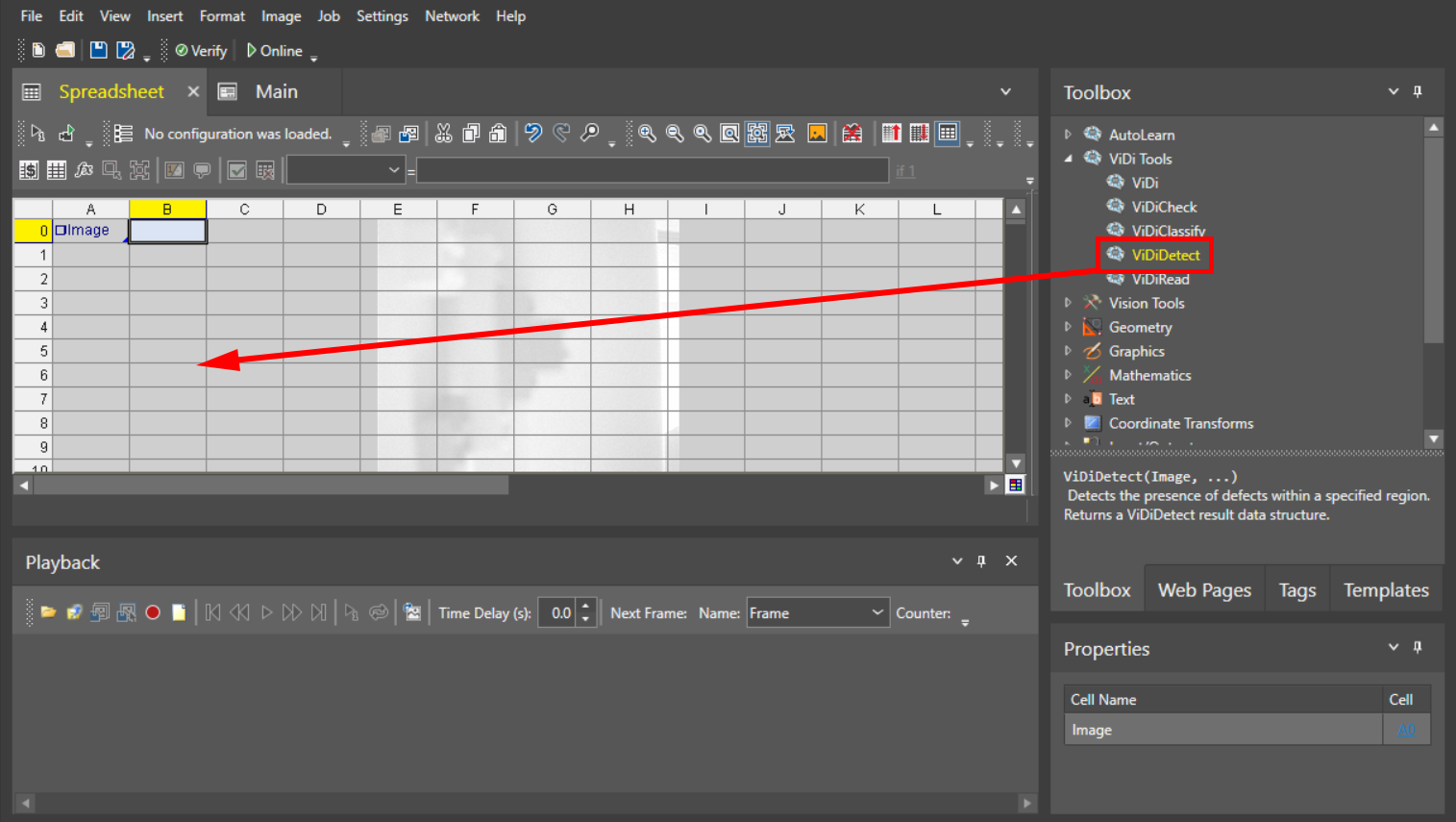This screenshot has width=1456, height=822.
Task: Collapse the ViDi Tools tree node
Action: point(1068,159)
